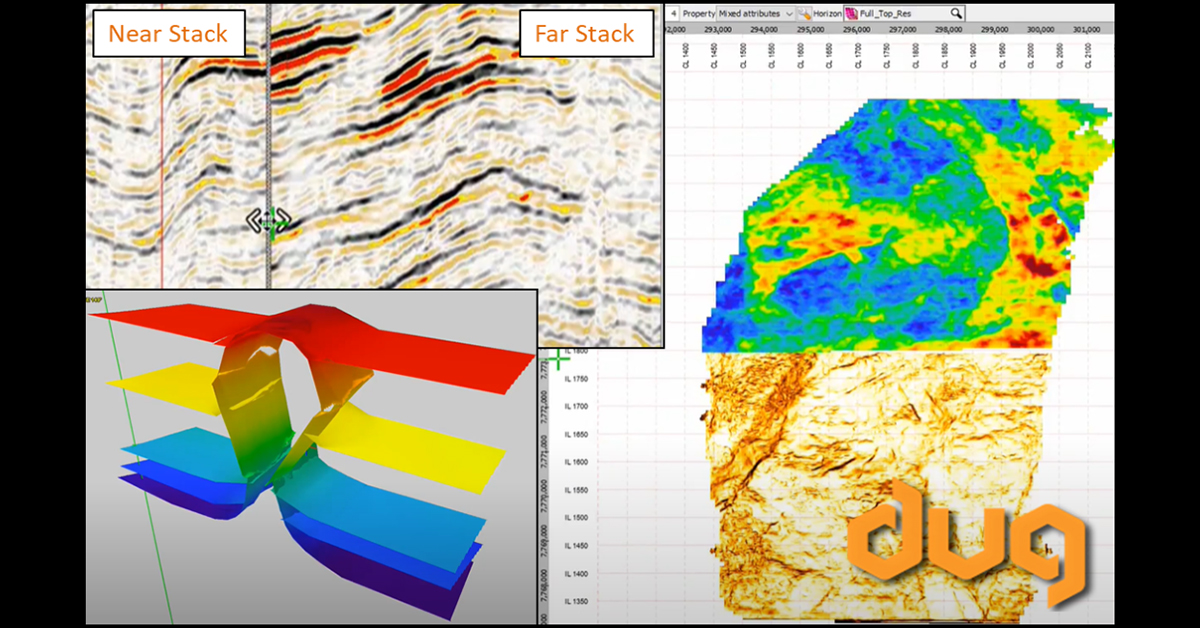This screenshot has height=628, width=1200.
Task: Click the Full_Top_Res horizon thumbnail icon
Action: (x=854, y=14)
